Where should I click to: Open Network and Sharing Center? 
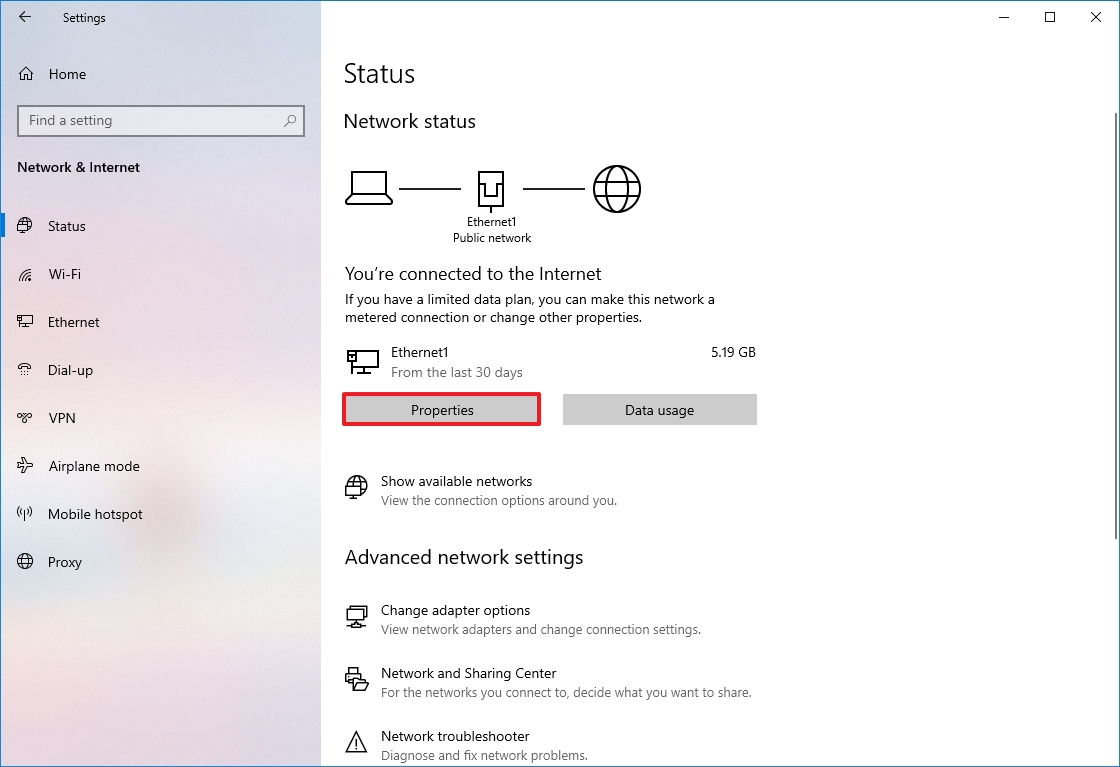click(x=468, y=673)
